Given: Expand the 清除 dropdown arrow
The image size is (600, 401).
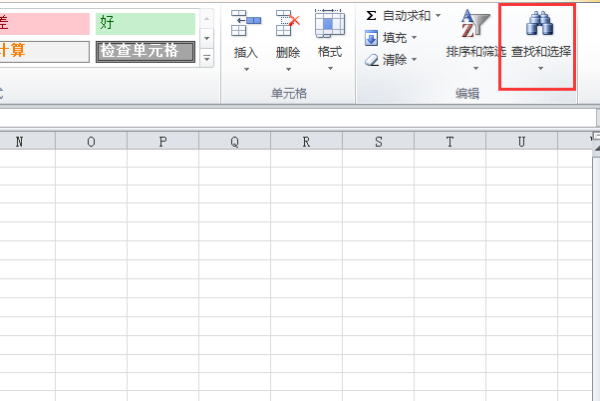Looking at the screenshot, I should [414, 60].
